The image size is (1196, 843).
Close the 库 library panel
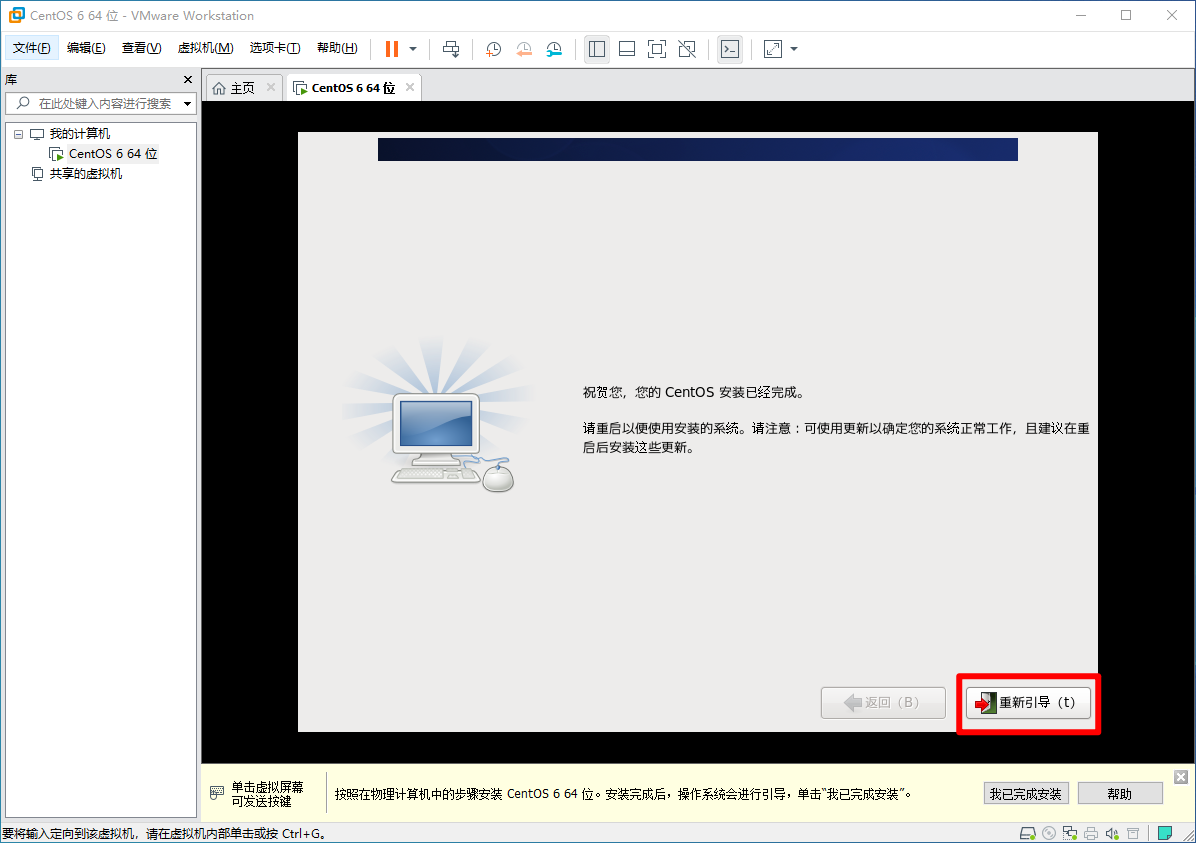pos(188,79)
